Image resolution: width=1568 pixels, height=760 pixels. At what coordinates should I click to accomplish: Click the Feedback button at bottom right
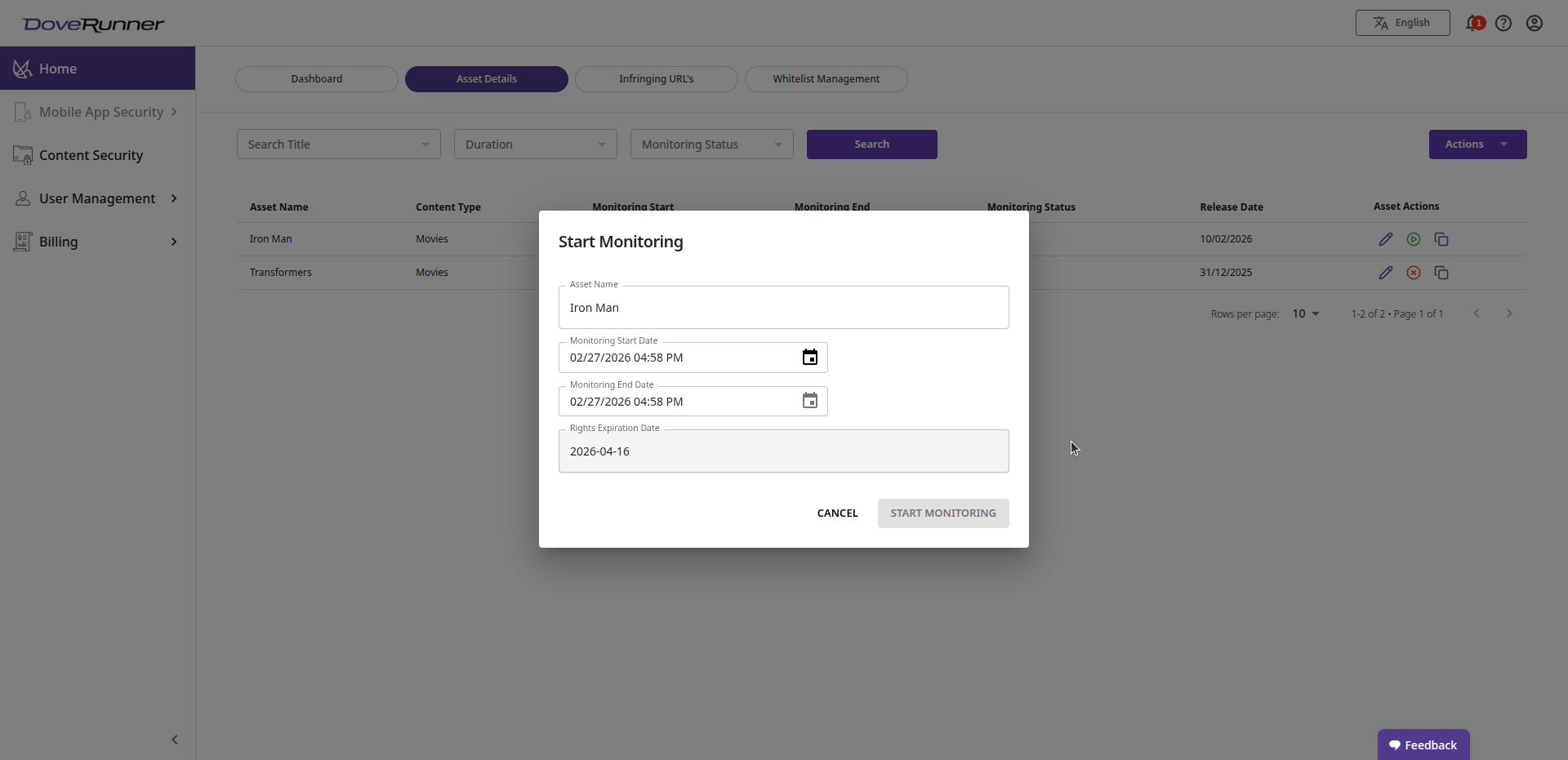(x=1423, y=744)
